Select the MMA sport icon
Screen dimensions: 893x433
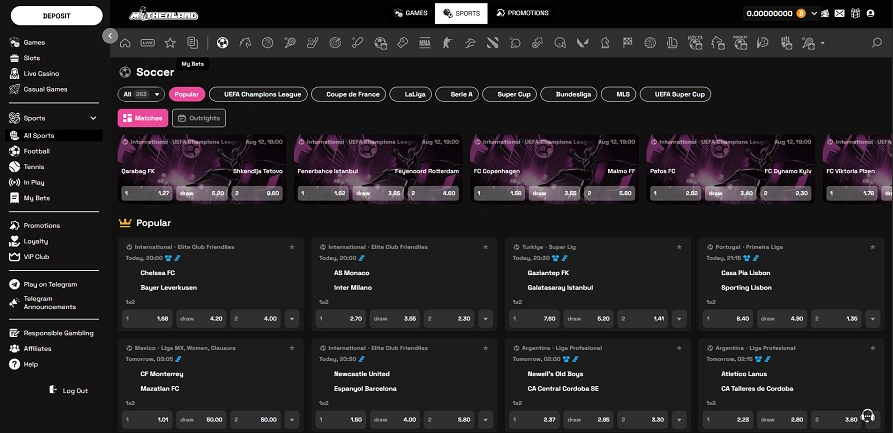[x=424, y=43]
